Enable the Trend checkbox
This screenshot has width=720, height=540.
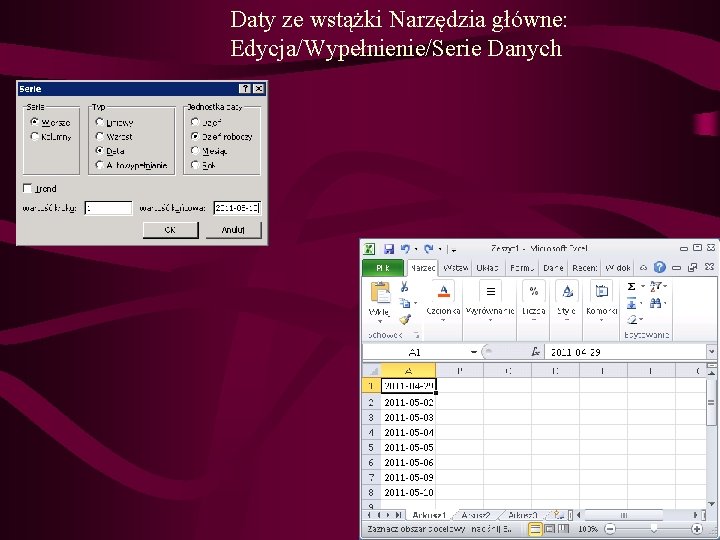(28, 188)
